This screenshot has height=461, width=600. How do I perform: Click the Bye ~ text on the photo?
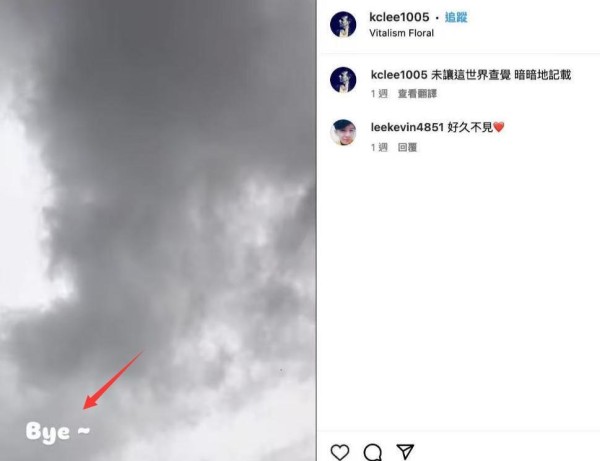58,432
